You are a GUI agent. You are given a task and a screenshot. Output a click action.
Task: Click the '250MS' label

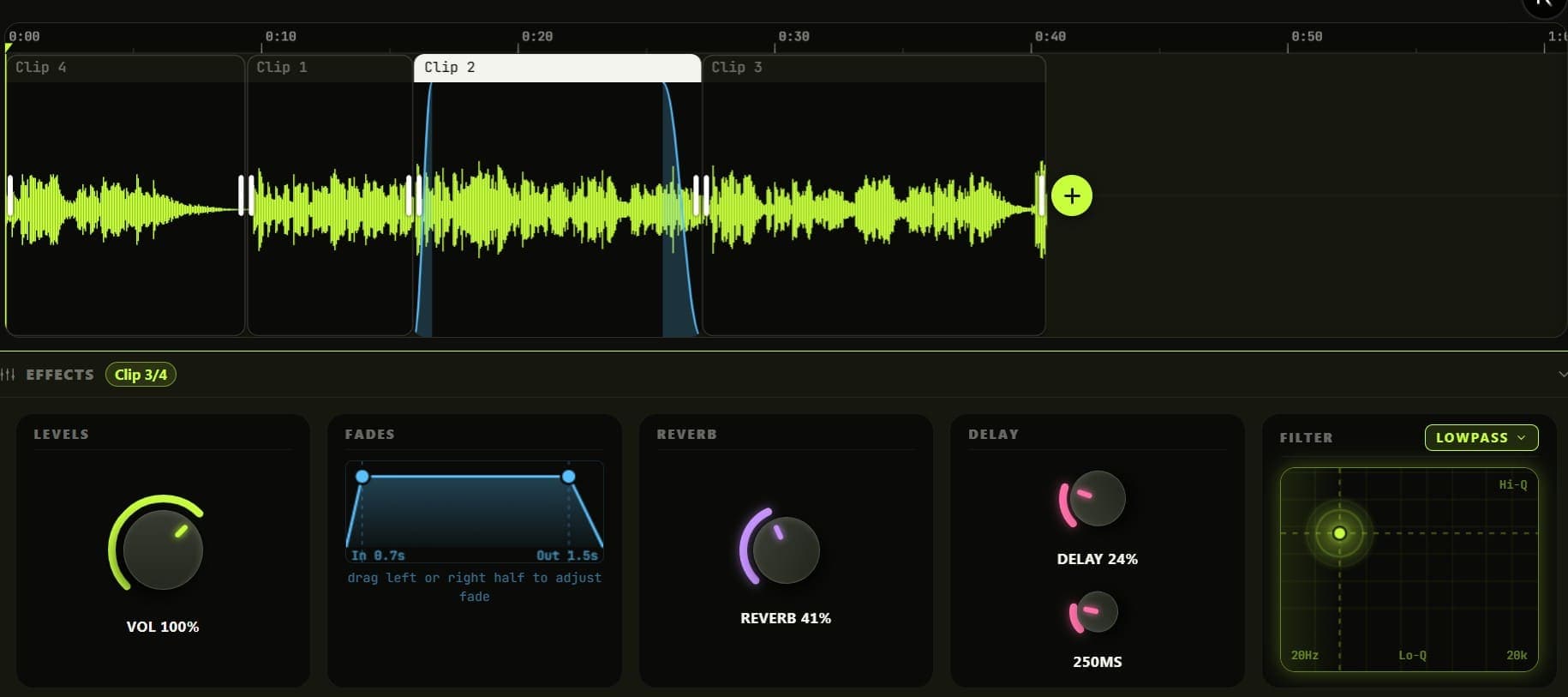pyautogui.click(x=1098, y=662)
